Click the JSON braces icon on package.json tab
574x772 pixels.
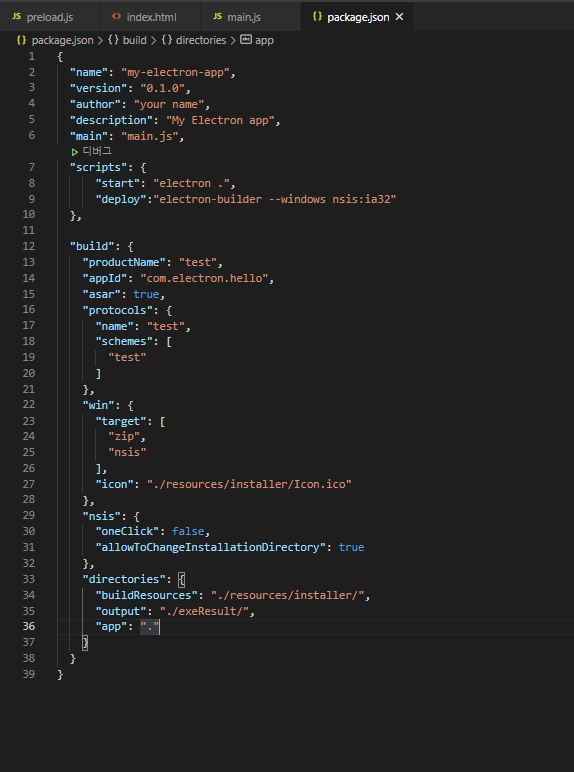318,17
